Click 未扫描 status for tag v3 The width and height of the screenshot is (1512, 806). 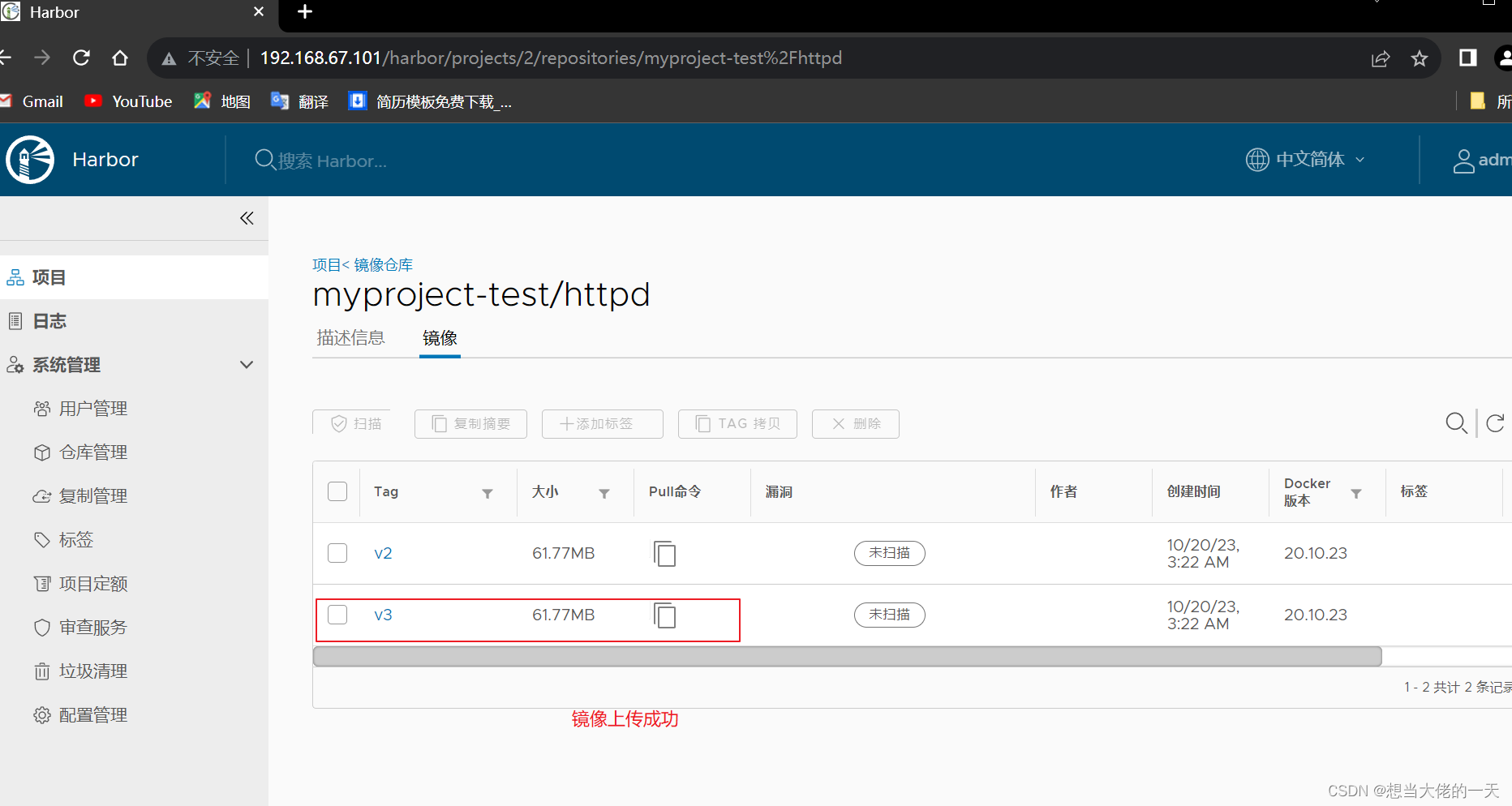pyautogui.click(x=889, y=615)
